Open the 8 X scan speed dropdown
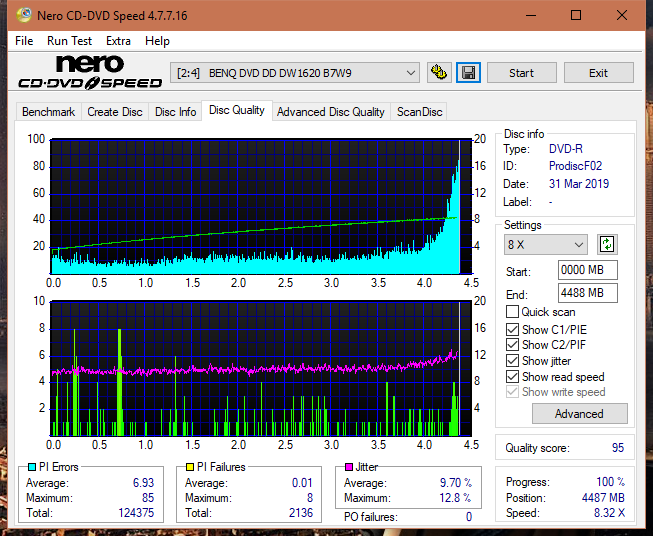 click(x=546, y=244)
